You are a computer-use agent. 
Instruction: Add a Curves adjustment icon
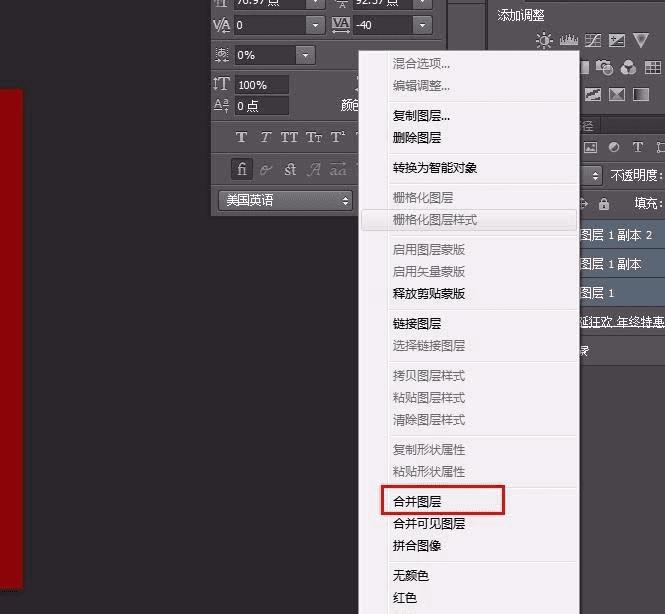593,41
